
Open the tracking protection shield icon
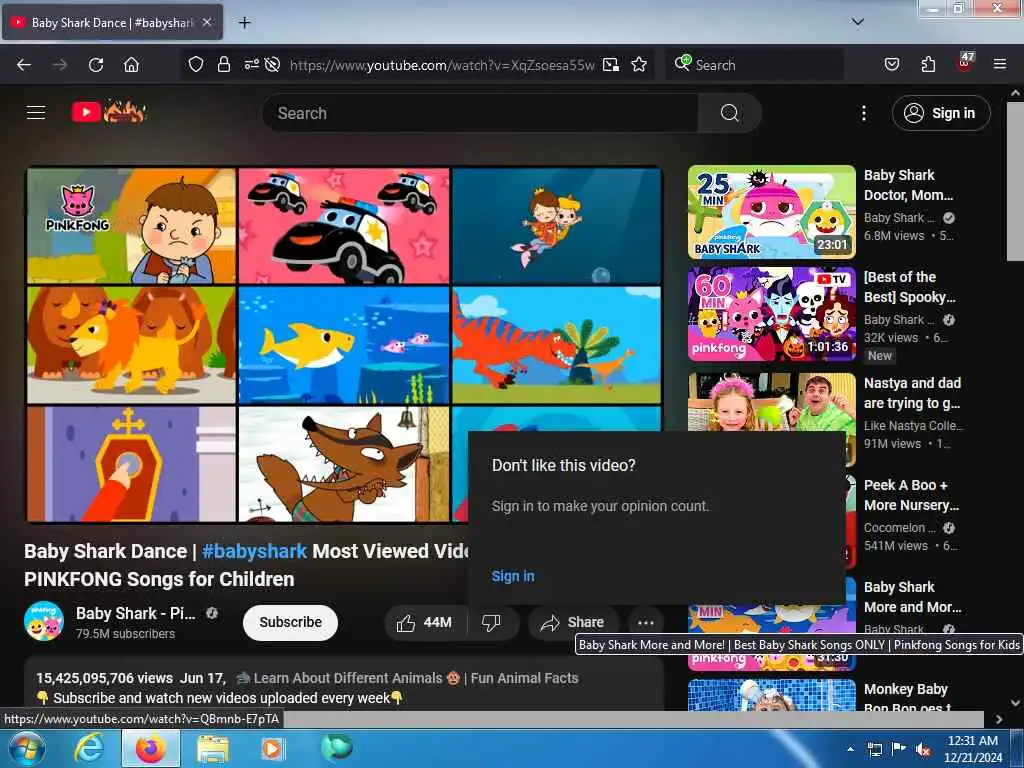196,64
